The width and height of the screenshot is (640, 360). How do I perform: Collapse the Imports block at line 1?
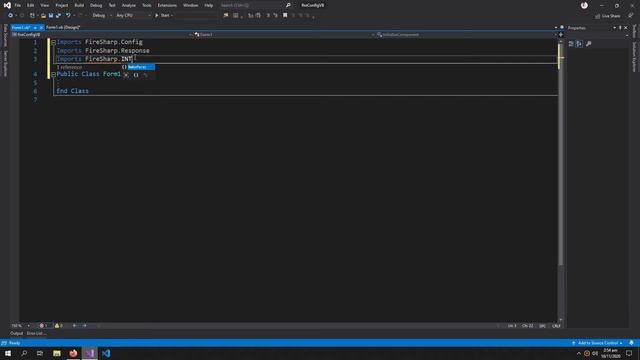(x=53, y=42)
